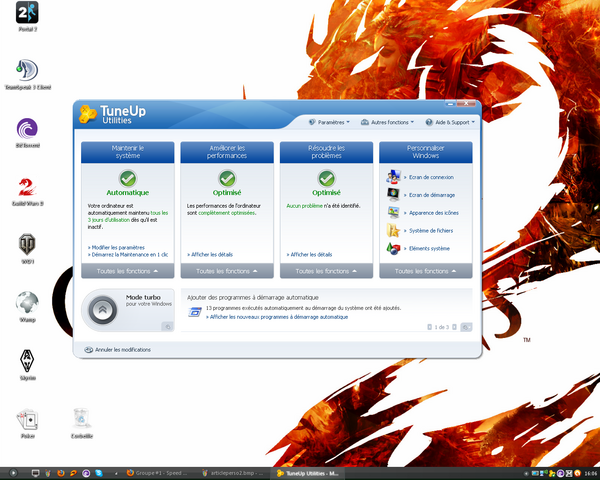Screen dimensions: 600x480
Task: Open notification settings dropdown beside 1 de 3
Action: point(466,327)
